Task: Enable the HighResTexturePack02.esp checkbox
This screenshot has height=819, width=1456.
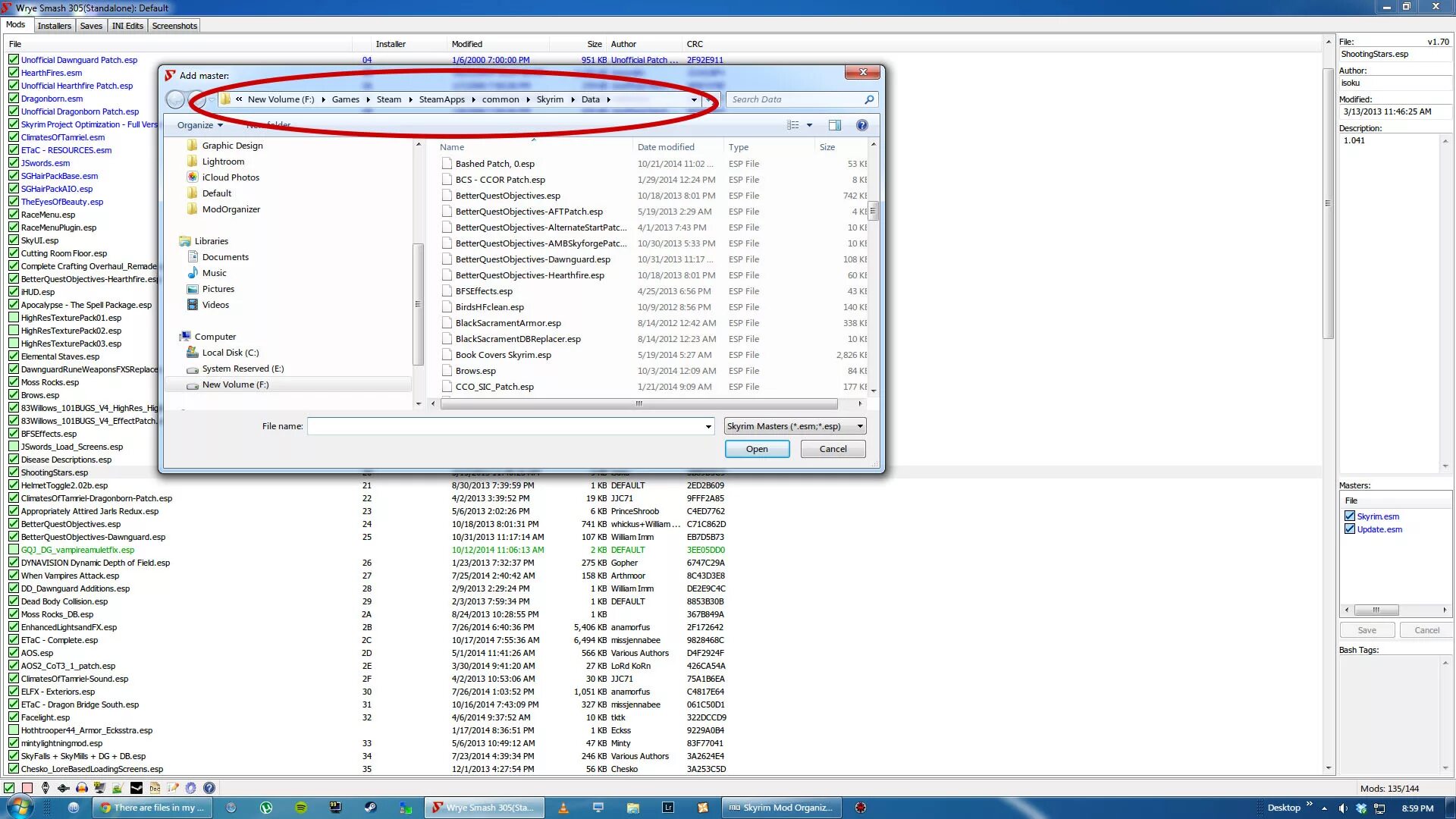Action: pos(14,331)
